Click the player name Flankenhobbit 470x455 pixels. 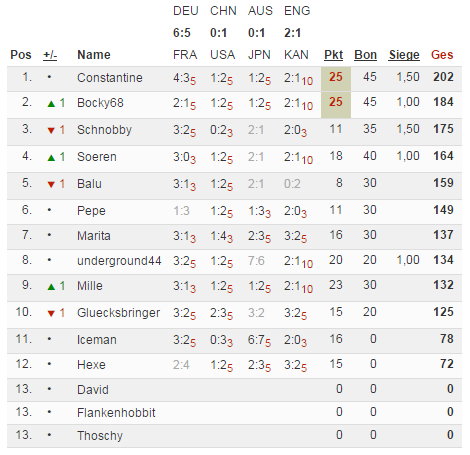click(x=116, y=413)
